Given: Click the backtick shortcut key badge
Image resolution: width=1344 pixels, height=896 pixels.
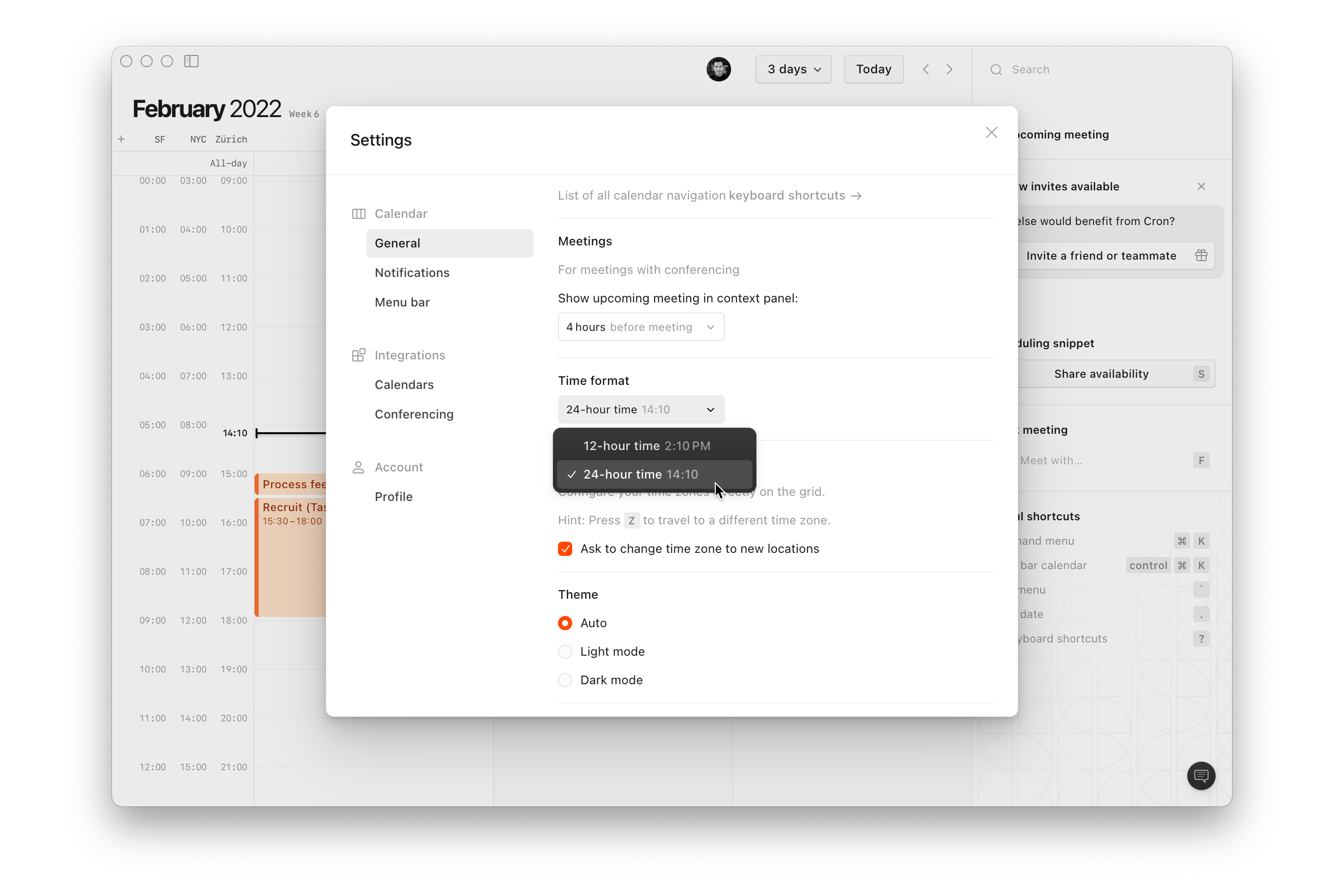Looking at the screenshot, I should click(x=1201, y=590).
